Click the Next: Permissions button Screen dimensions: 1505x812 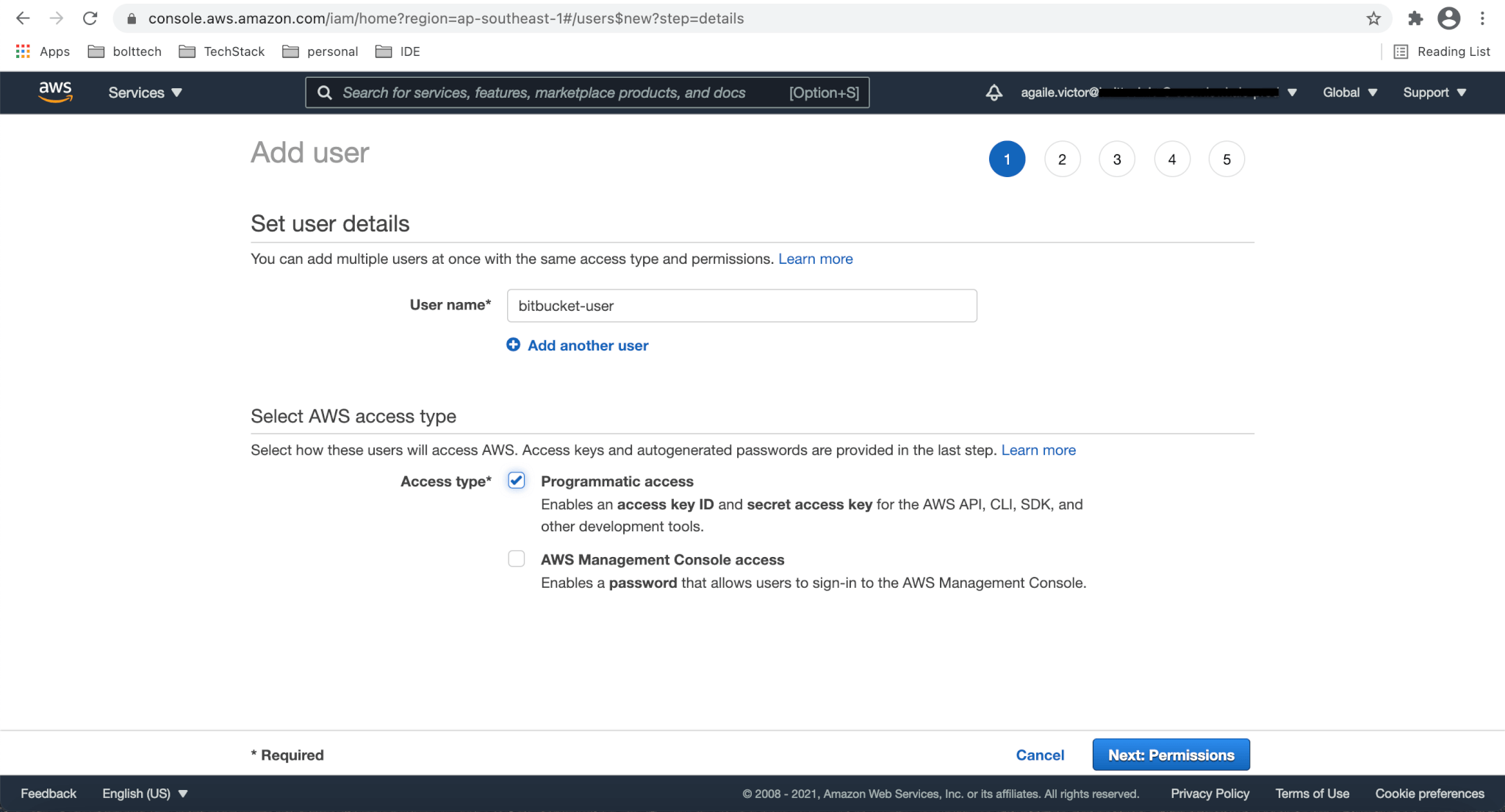1171,755
